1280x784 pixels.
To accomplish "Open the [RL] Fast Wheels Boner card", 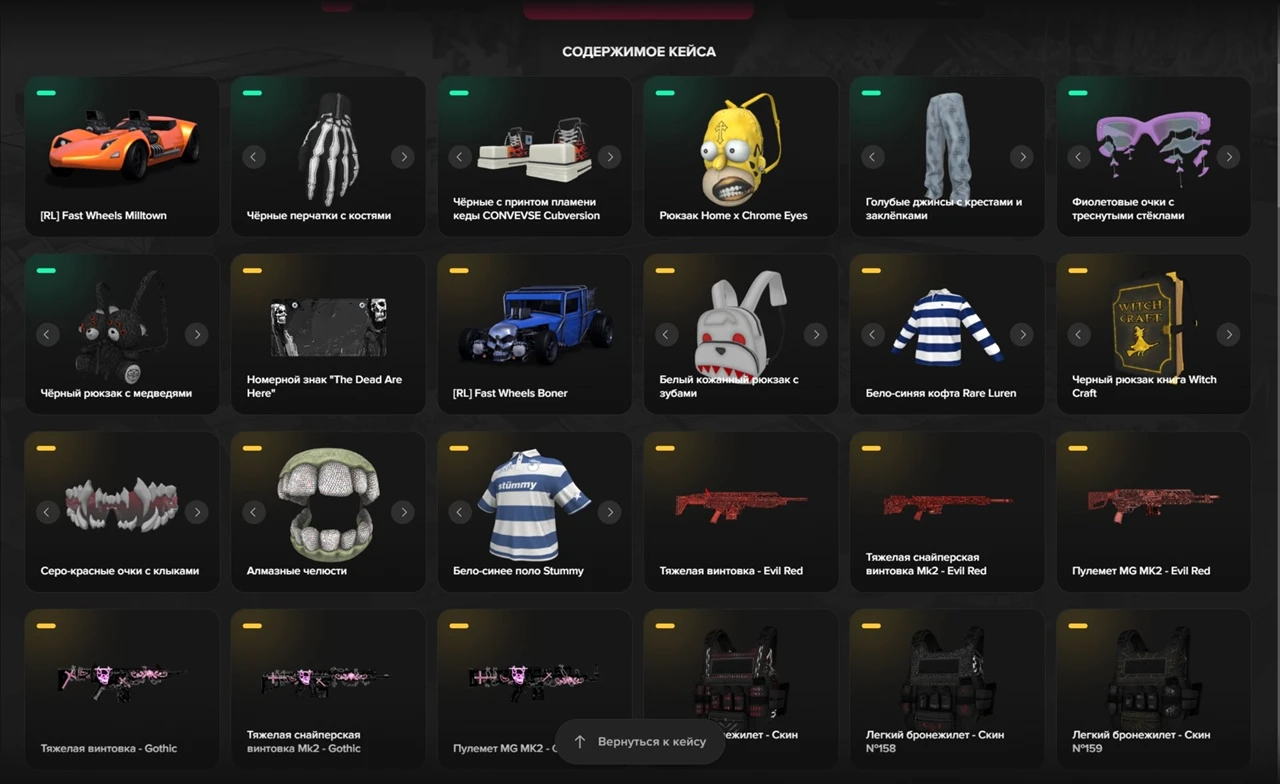I will click(x=535, y=334).
